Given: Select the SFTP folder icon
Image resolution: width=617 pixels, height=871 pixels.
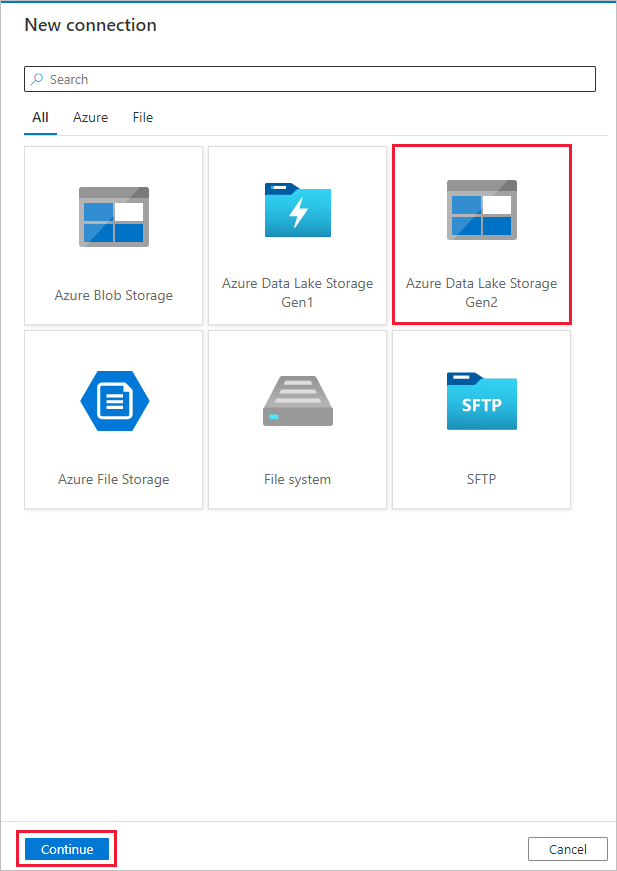Looking at the screenshot, I should tap(482, 401).
